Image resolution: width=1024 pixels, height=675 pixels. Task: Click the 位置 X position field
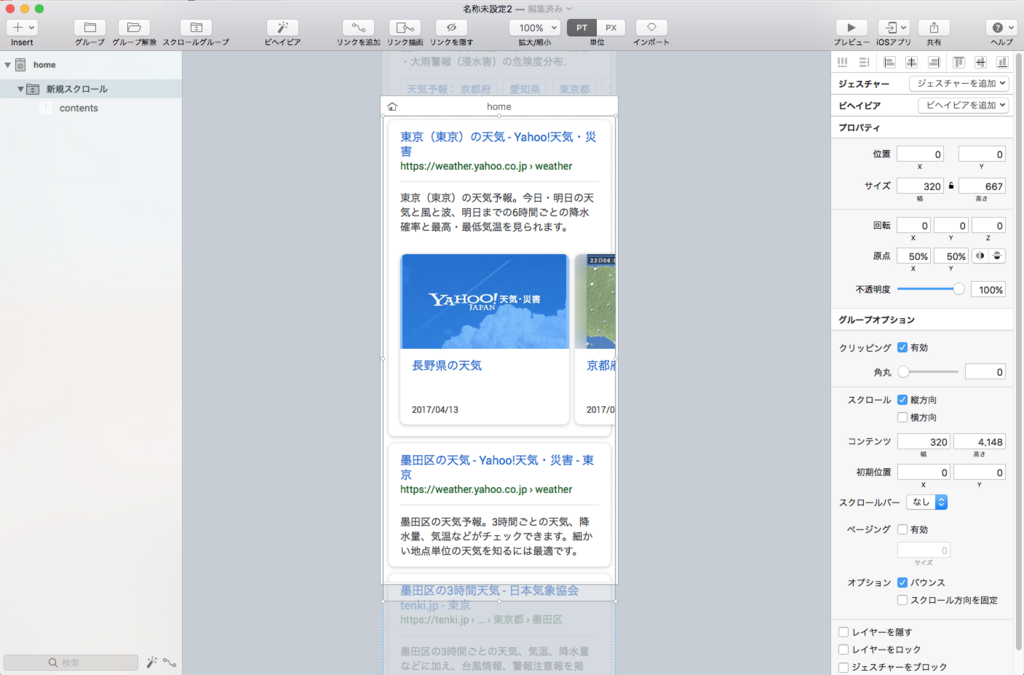coord(920,154)
